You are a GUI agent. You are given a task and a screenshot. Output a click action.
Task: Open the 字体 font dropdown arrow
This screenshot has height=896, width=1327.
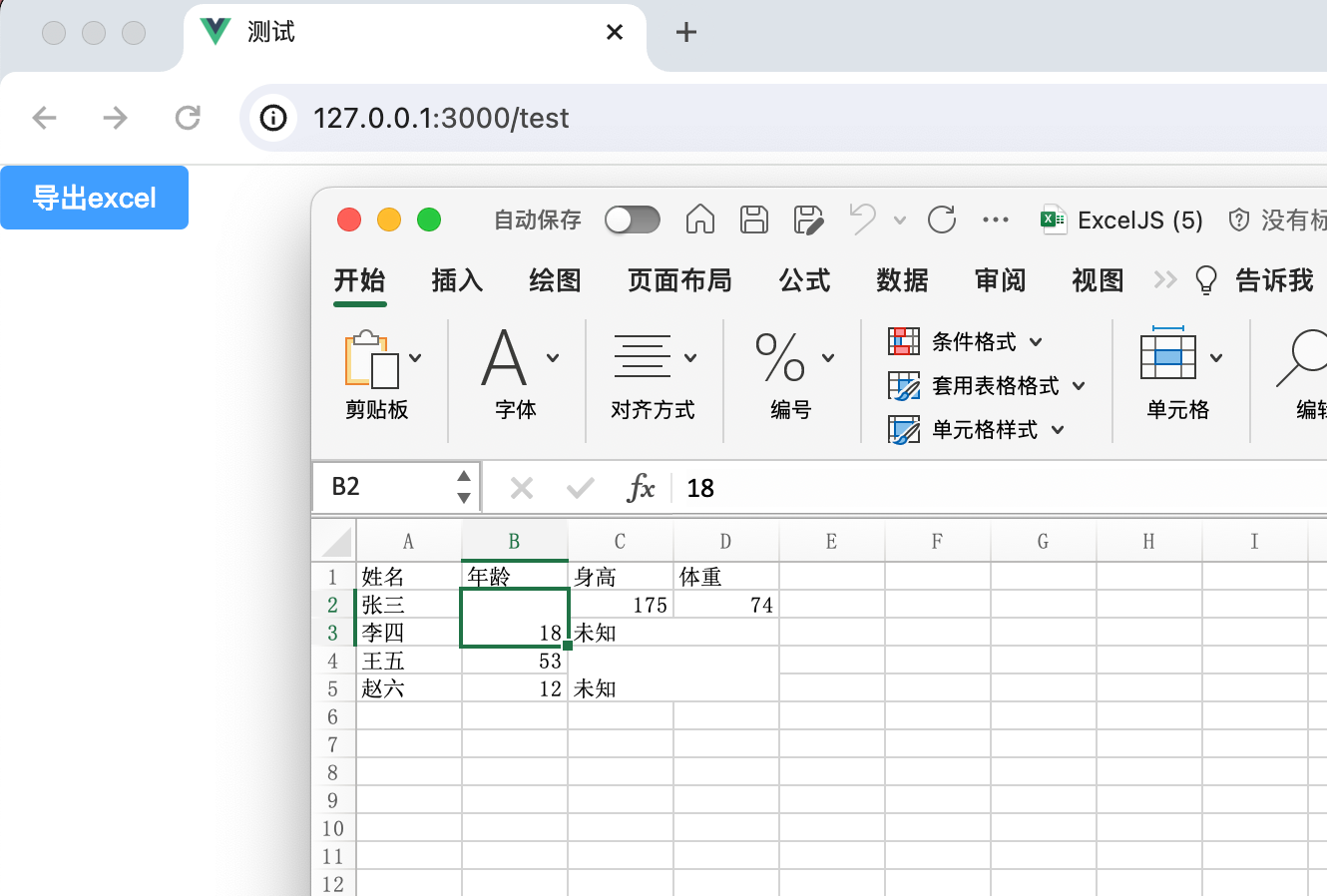(x=553, y=358)
